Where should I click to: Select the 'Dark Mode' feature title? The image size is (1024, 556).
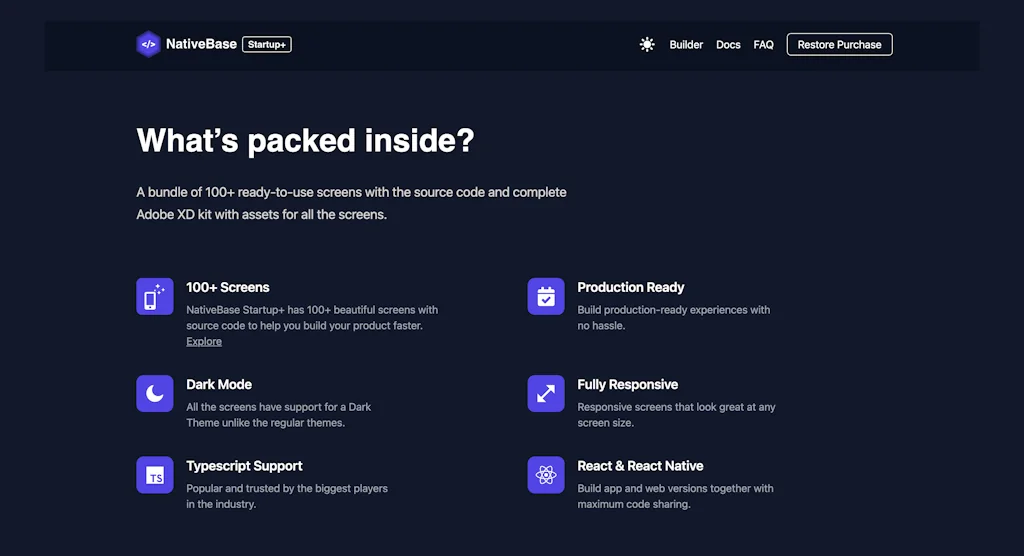(219, 385)
